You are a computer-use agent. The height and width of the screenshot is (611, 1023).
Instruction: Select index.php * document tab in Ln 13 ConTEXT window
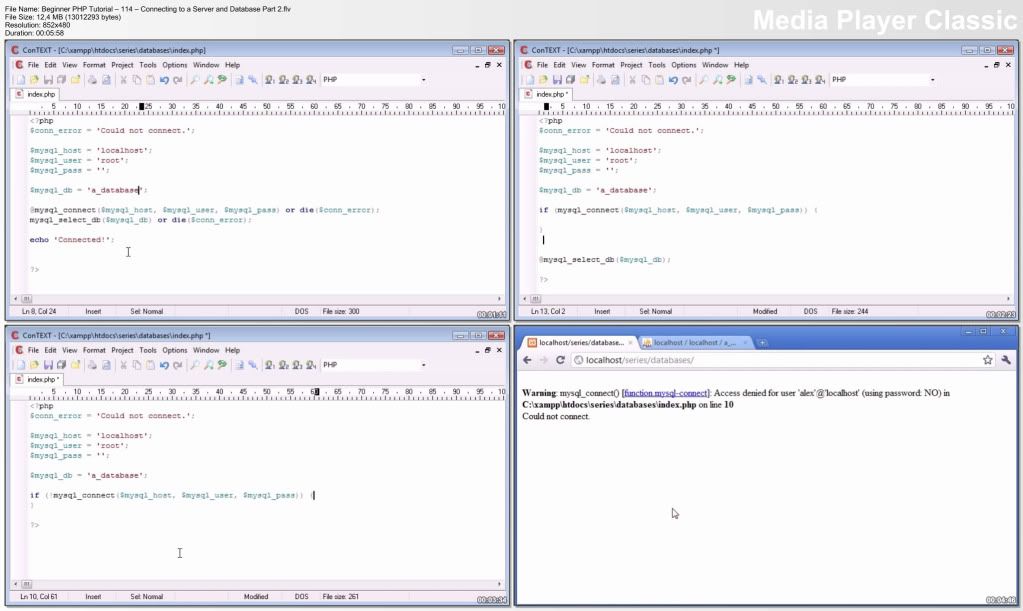pos(547,95)
